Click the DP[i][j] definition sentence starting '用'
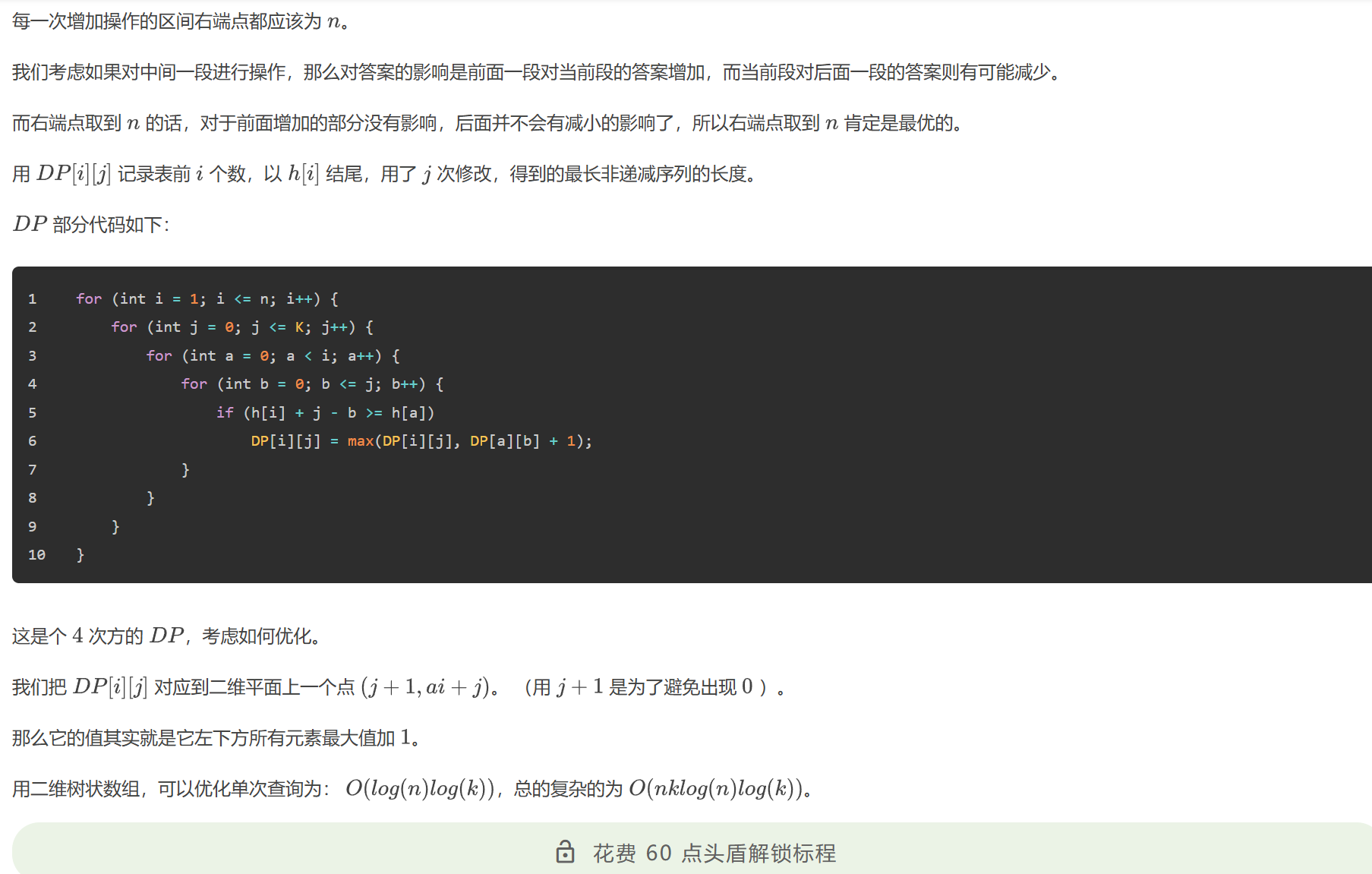Screen dimensions: 1372x874 384,174
